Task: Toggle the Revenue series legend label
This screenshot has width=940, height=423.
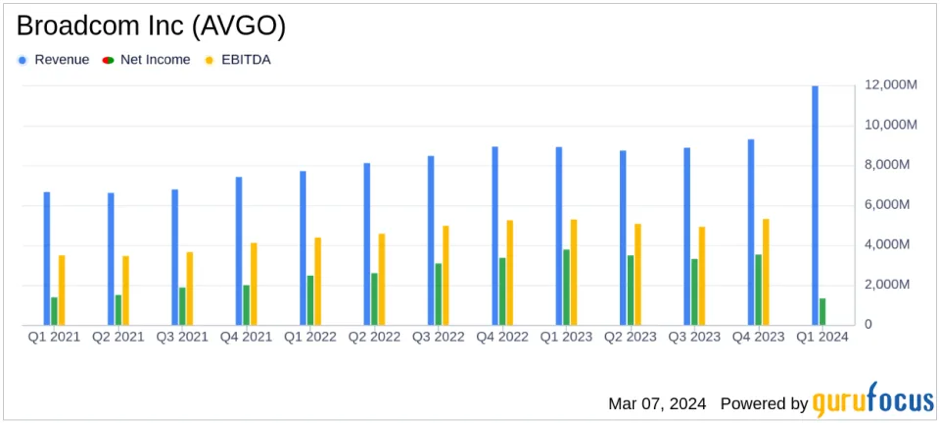Action: pyautogui.click(x=61, y=60)
